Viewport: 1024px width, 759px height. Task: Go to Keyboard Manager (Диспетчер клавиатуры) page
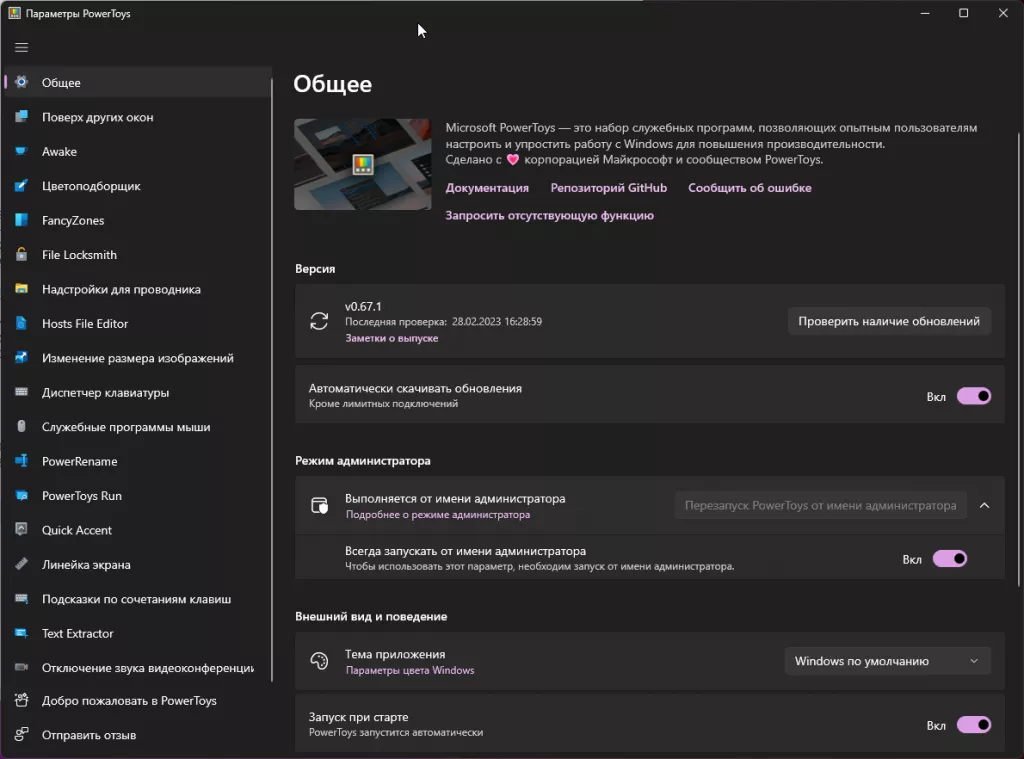pyautogui.click(x=105, y=393)
